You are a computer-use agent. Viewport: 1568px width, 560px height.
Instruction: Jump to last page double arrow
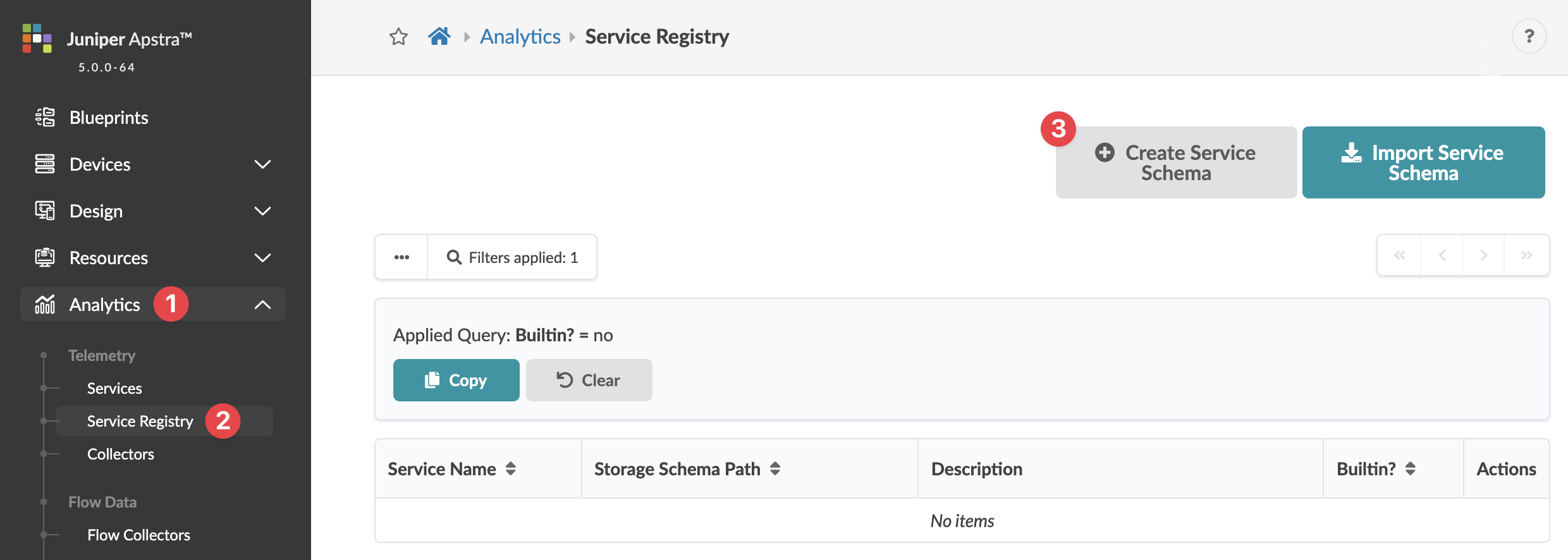(1526, 255)
